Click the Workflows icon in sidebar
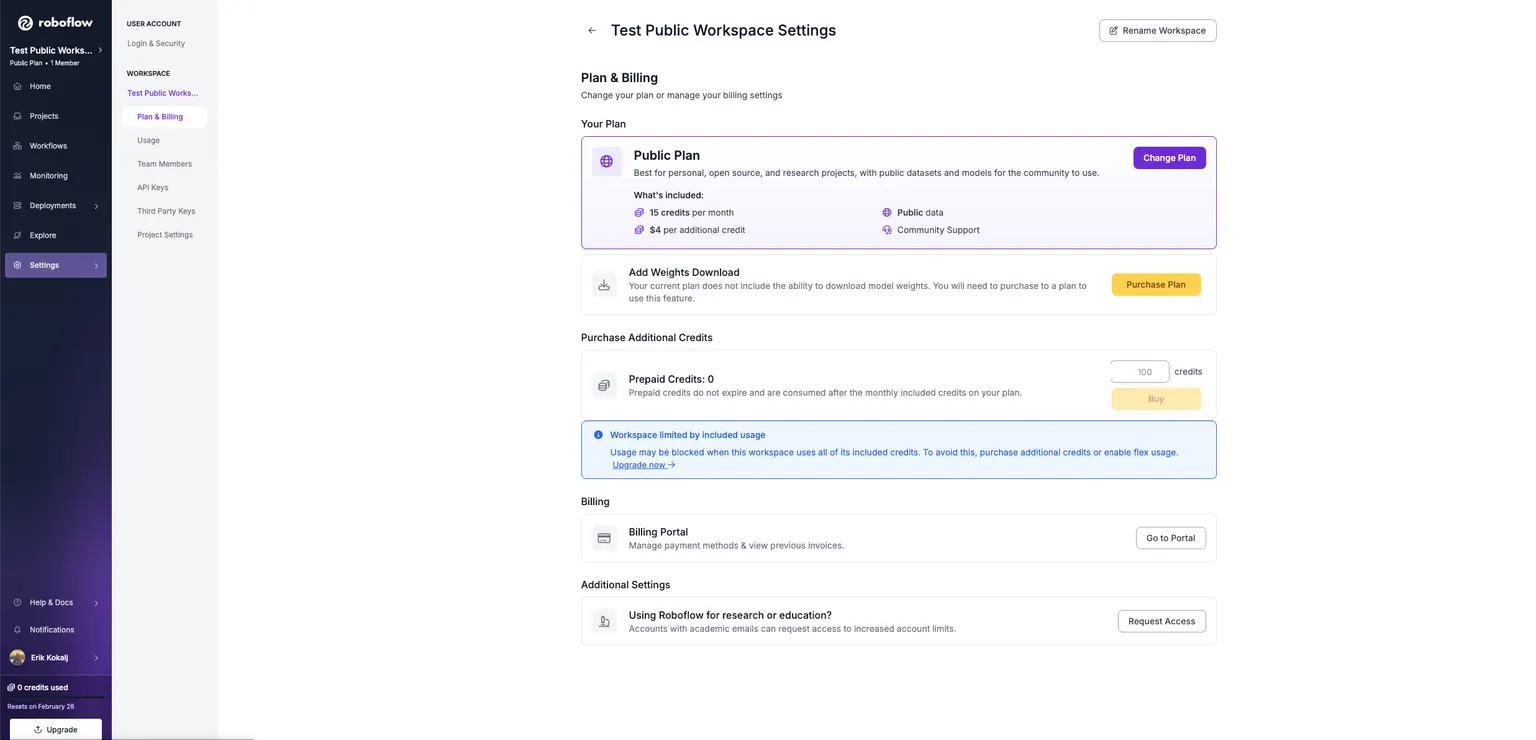1536x740 pixels. point(18,146)
